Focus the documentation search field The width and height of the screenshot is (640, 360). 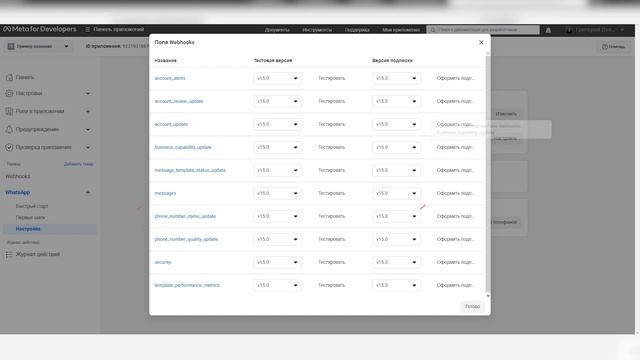pos(483,30)
